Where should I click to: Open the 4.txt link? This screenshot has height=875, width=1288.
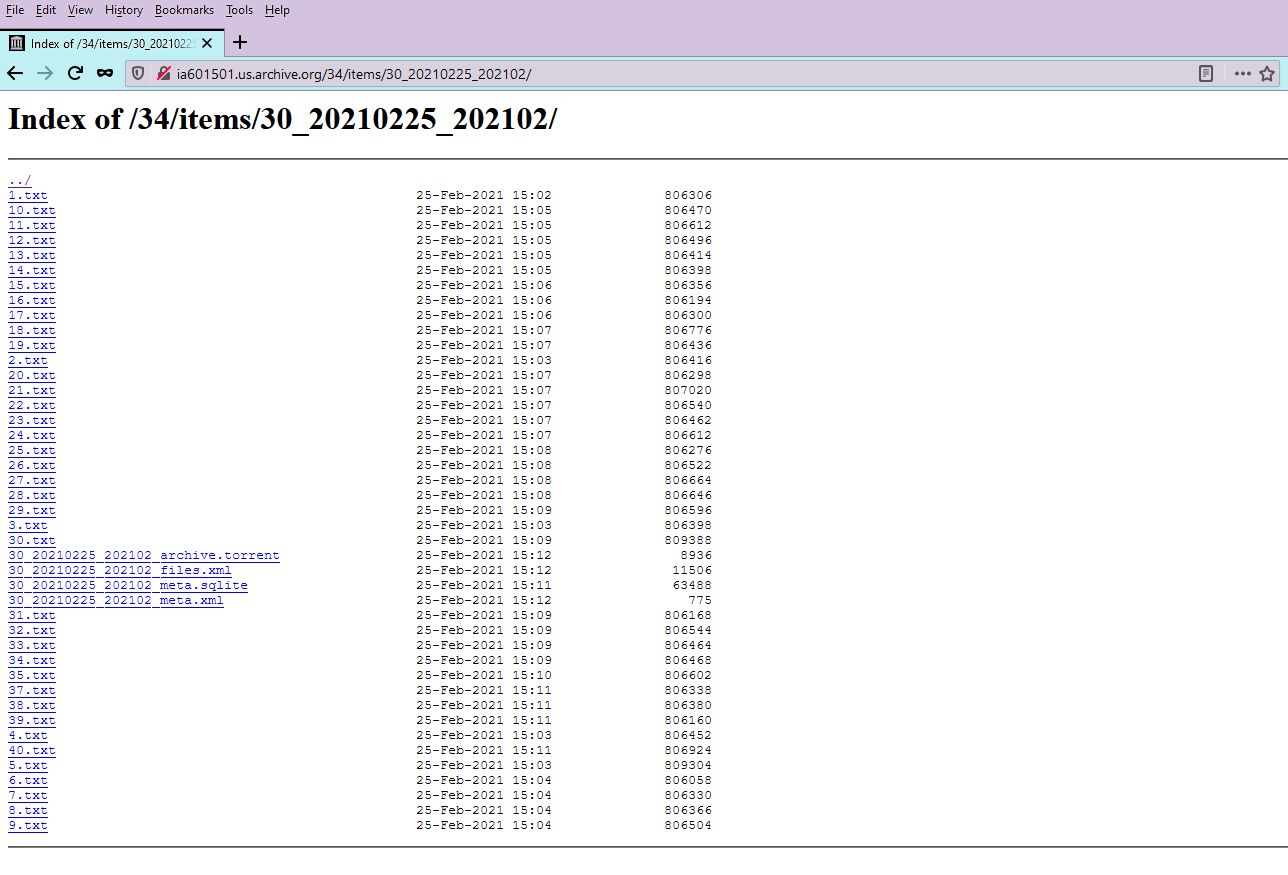coord(28,735)
